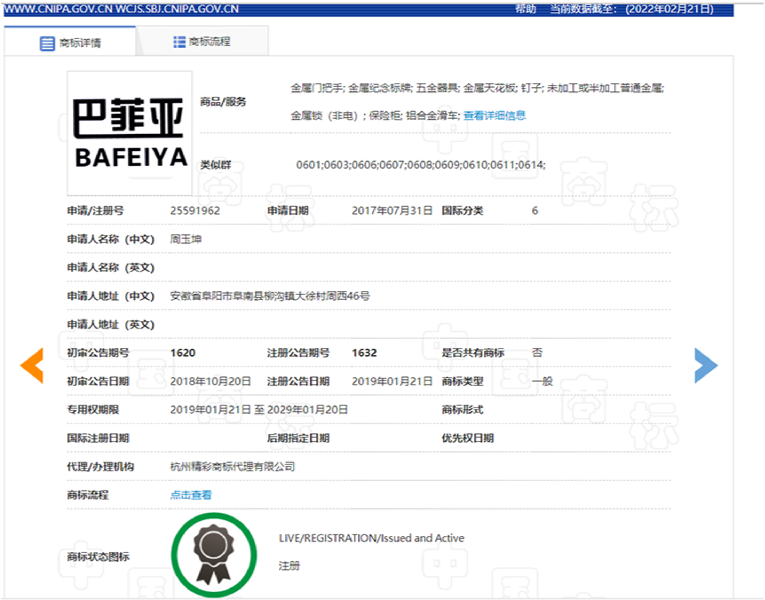The width and height of the screenshot is (765, 600).
Task: Switch to the 商标流程 tab
Action: (202, 42)
